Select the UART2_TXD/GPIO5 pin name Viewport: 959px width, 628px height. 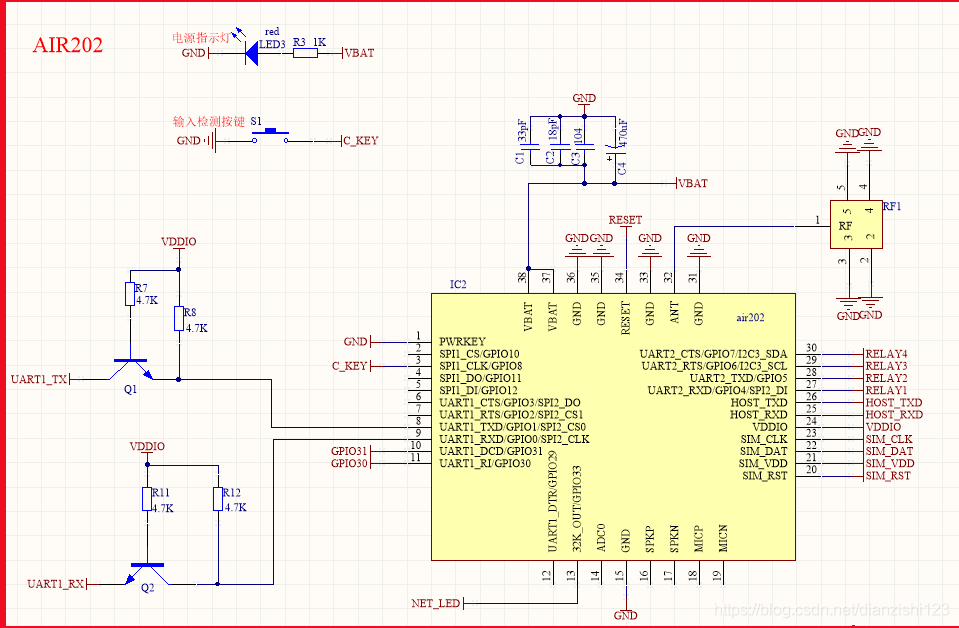coord(739,379)
